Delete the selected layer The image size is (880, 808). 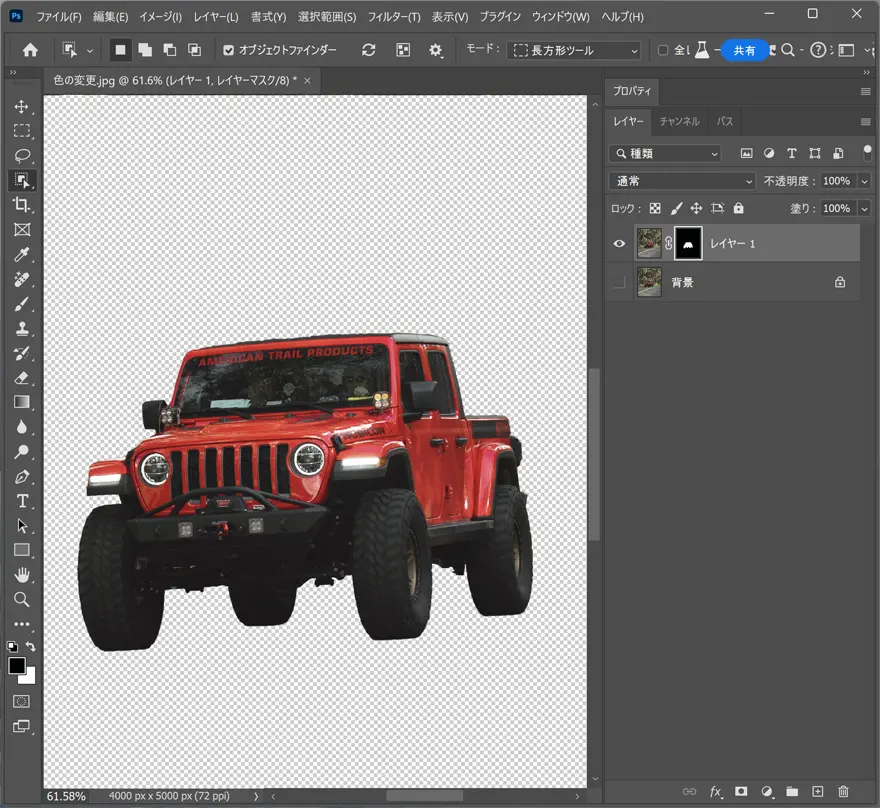click(843, 791)
